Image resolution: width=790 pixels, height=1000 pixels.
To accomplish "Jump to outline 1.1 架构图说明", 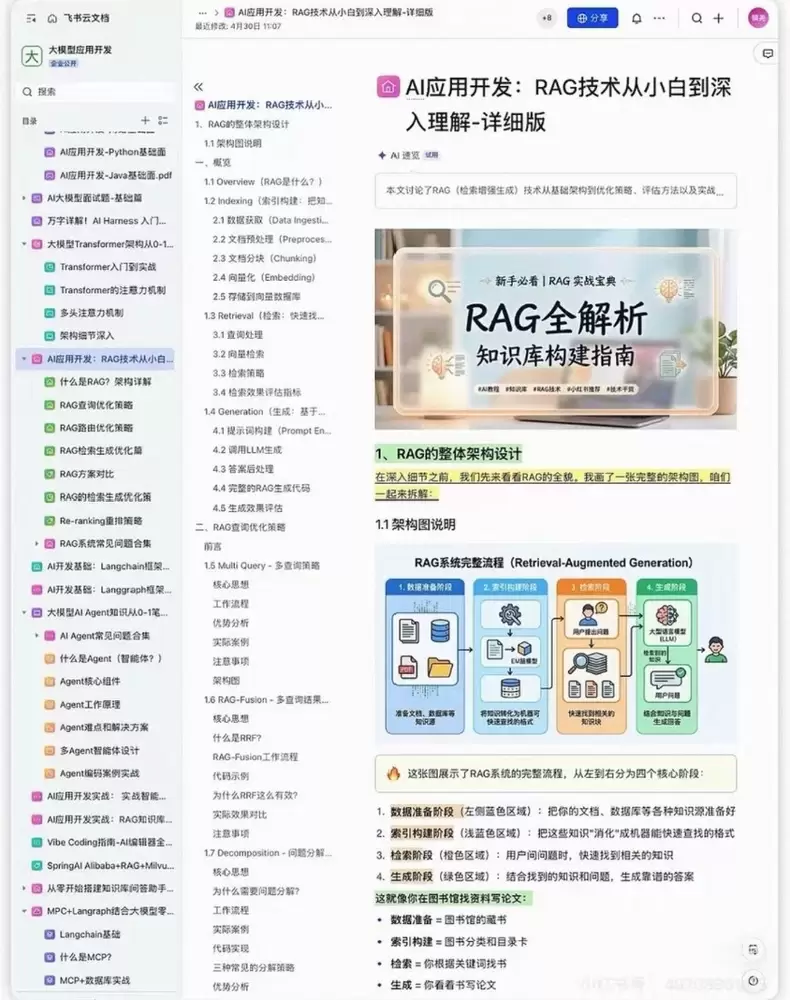I will coord(233,143).
